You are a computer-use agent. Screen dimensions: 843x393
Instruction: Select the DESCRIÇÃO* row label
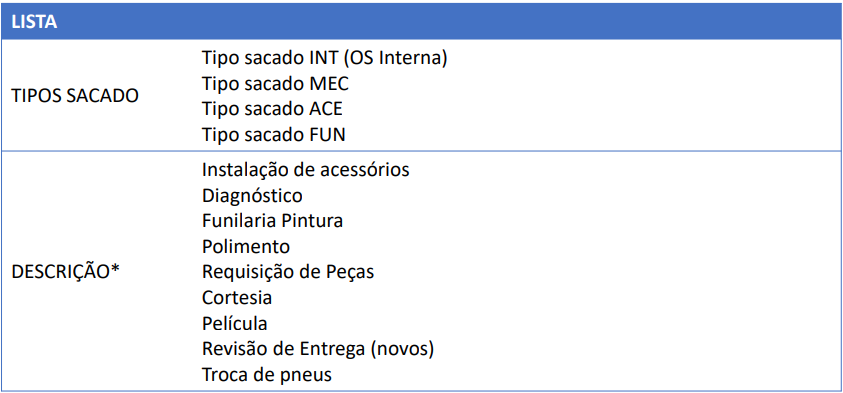point(65,271)
